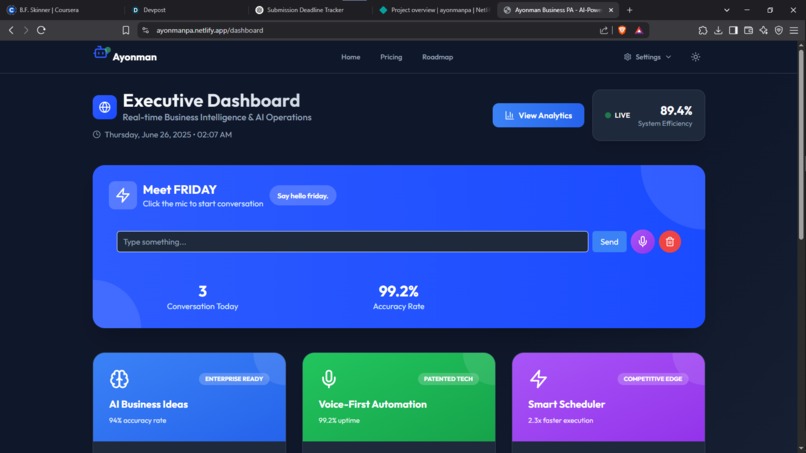Open the tab search chevron dropdown
806x453 pixels.
pyautogui.click(x=726, y=10)
